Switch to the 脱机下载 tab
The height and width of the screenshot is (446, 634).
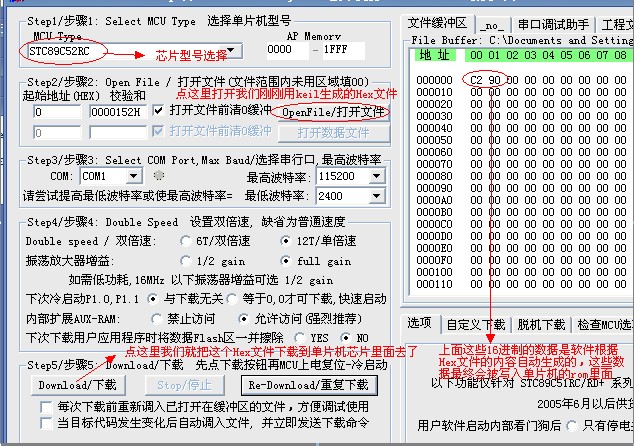[540, 324]
